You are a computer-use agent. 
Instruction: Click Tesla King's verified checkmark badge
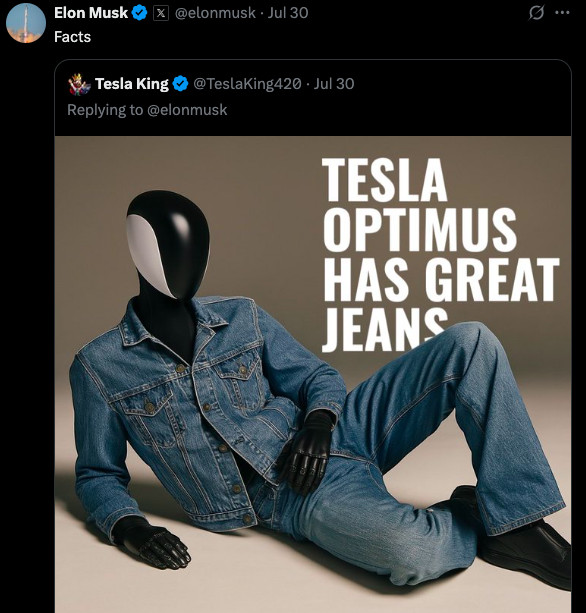point(180,84)
